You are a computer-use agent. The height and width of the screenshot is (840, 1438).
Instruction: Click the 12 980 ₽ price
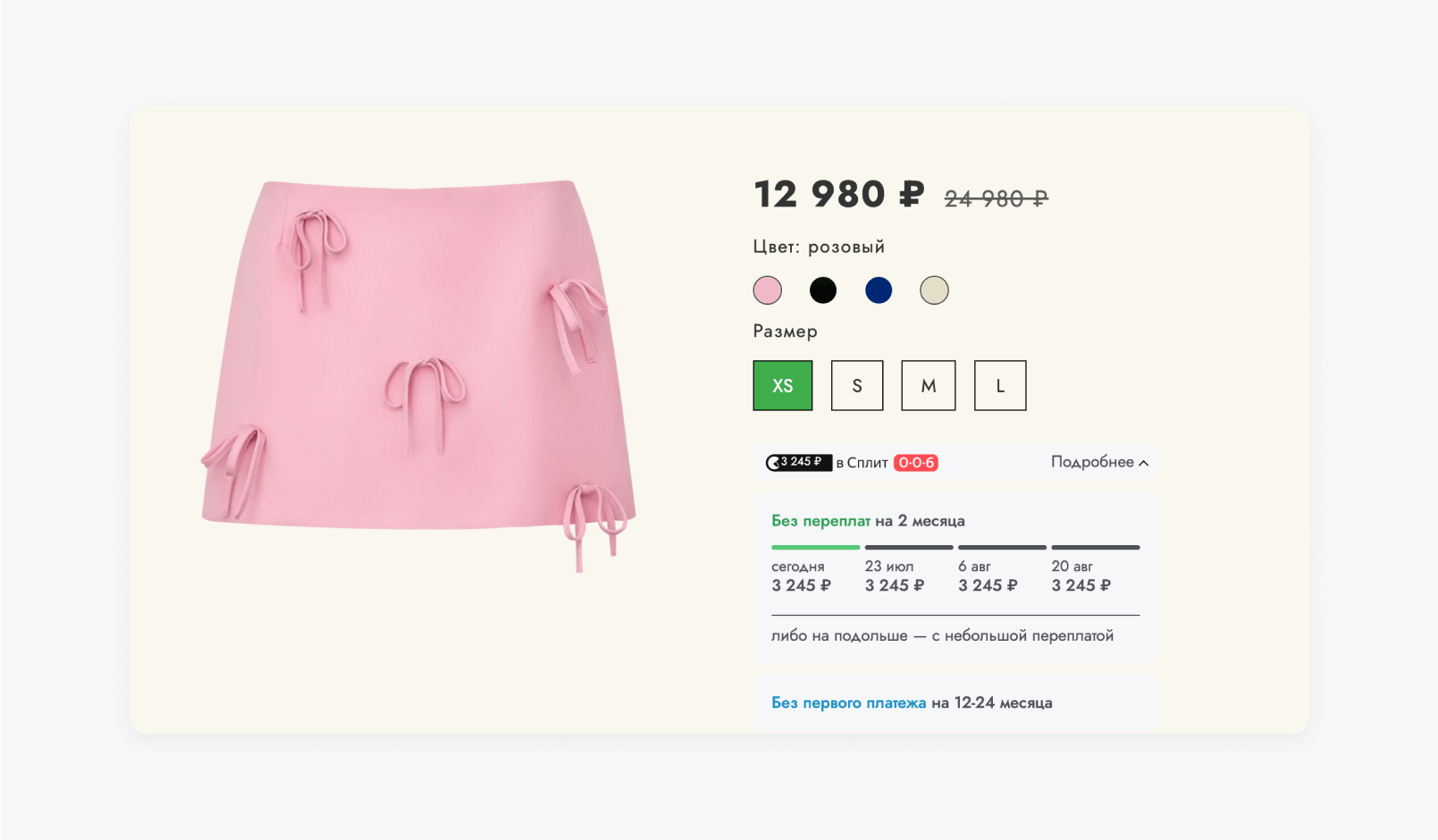coord(839,194)
